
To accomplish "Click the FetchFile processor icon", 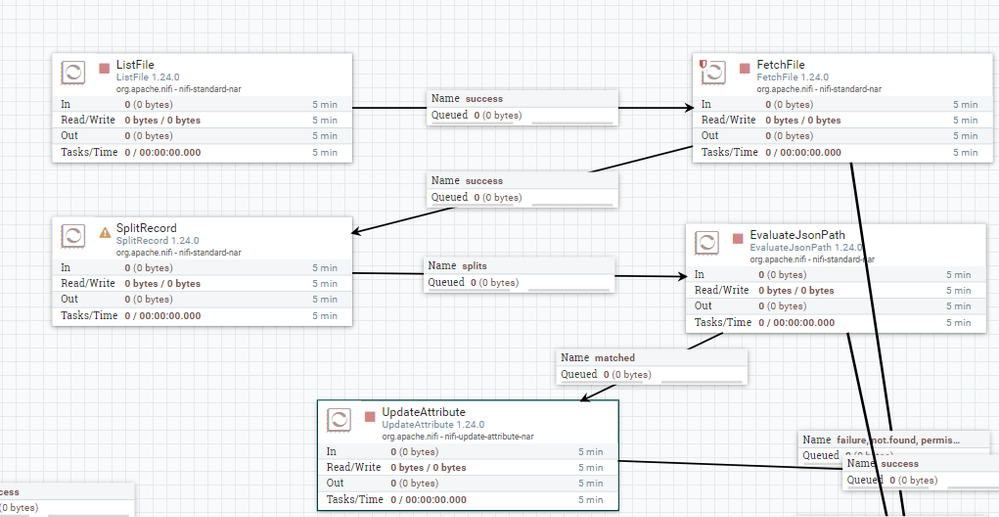I will (714, 73).
